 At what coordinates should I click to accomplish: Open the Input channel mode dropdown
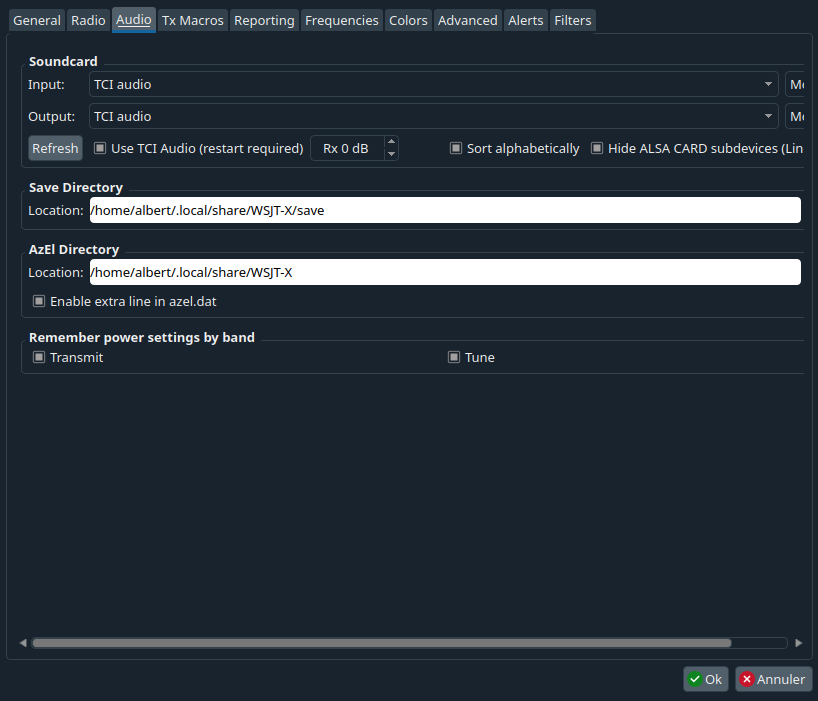pyautogui.click(x=795, y=84)
